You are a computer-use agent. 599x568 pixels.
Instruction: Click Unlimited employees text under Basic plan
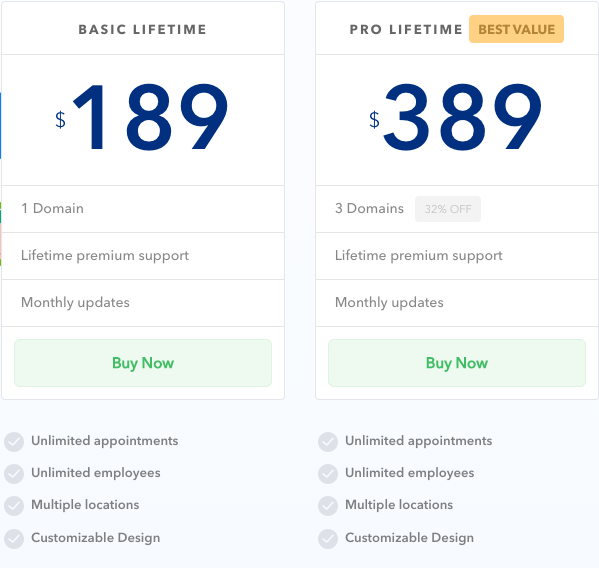(96, 473)
